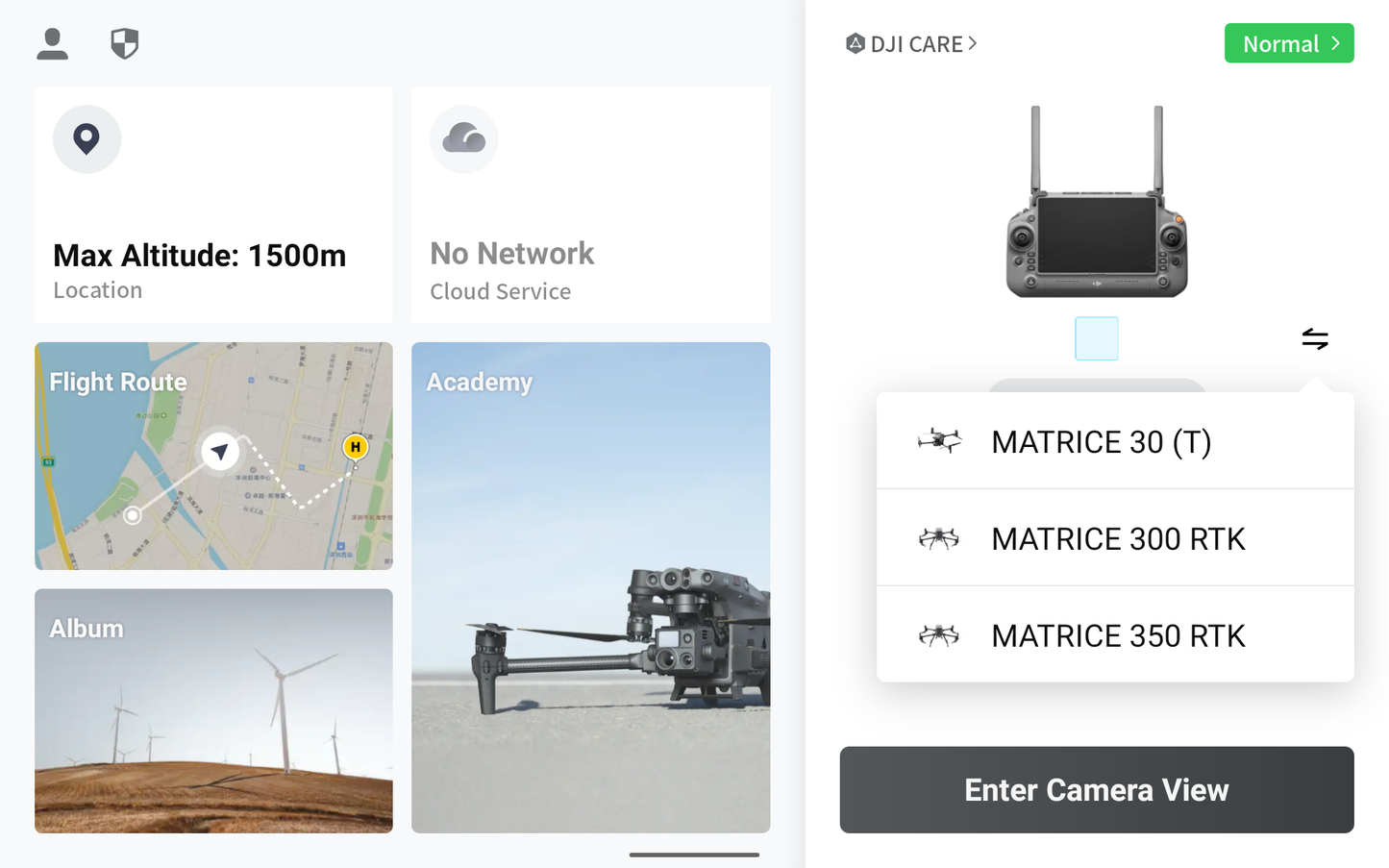The width and height of the screenshot is (1389, 868).
Task: Open the user profile icon
Action: tap(53, 43)
